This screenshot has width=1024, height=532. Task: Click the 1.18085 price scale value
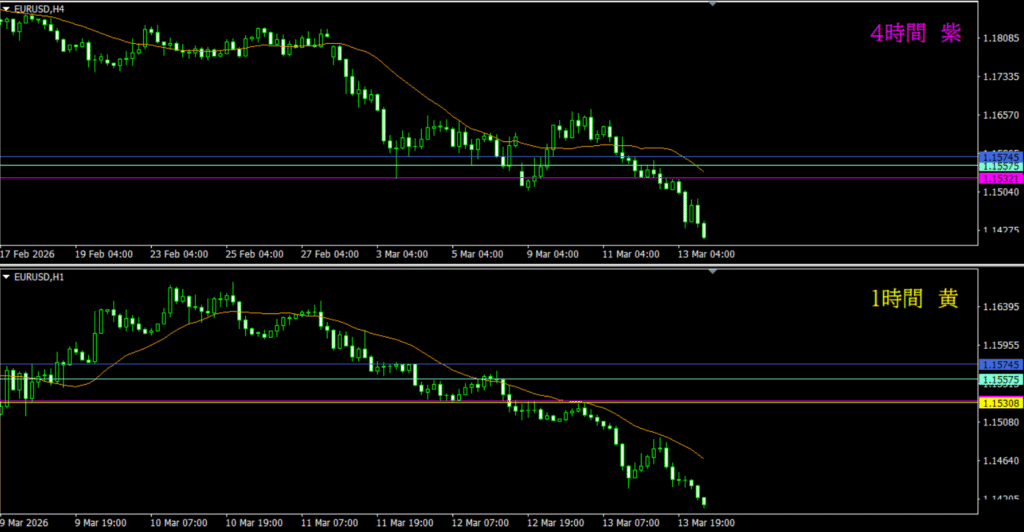coord(1001,39)
